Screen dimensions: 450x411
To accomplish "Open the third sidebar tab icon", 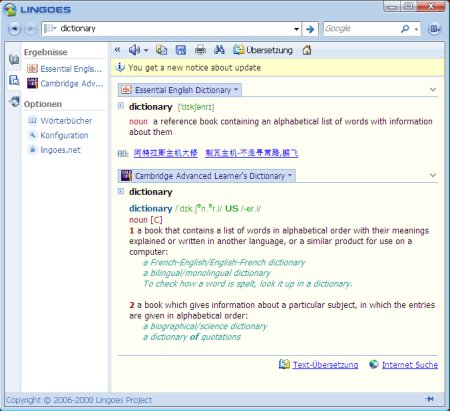I will (x=14, y=101).
